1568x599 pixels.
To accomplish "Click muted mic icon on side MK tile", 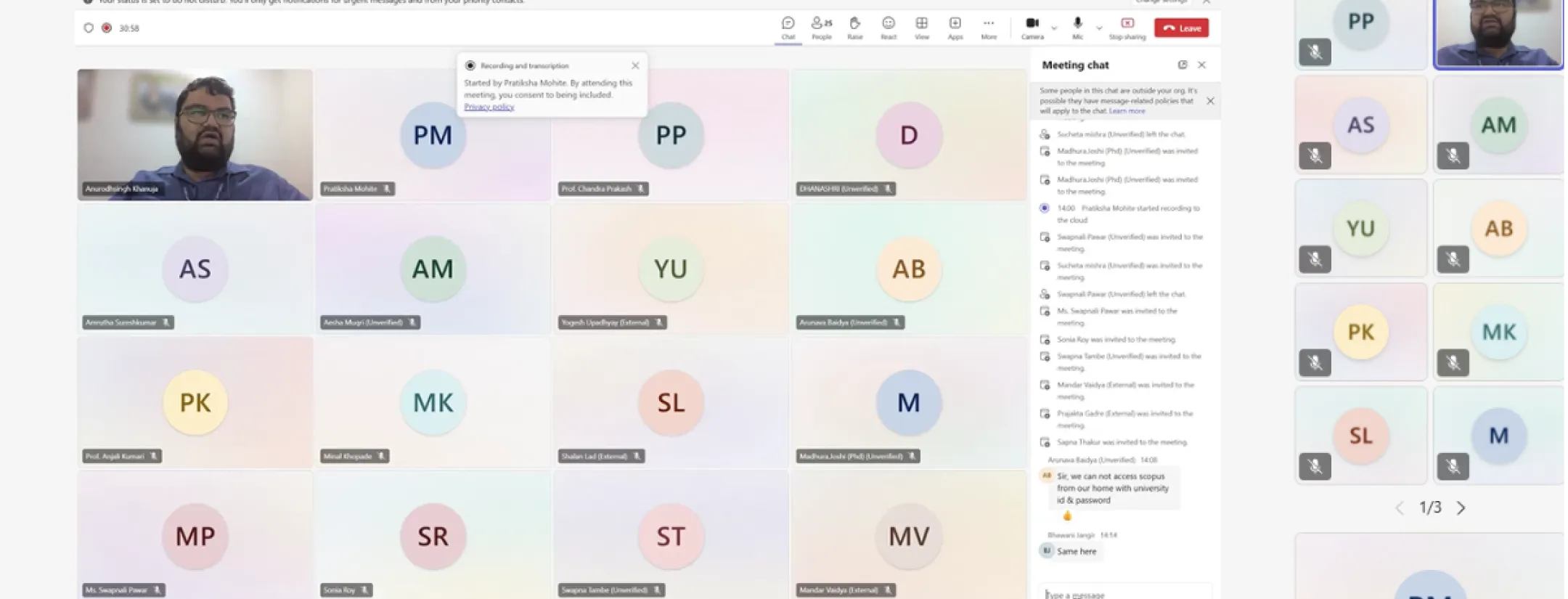I will [1453, 363].
